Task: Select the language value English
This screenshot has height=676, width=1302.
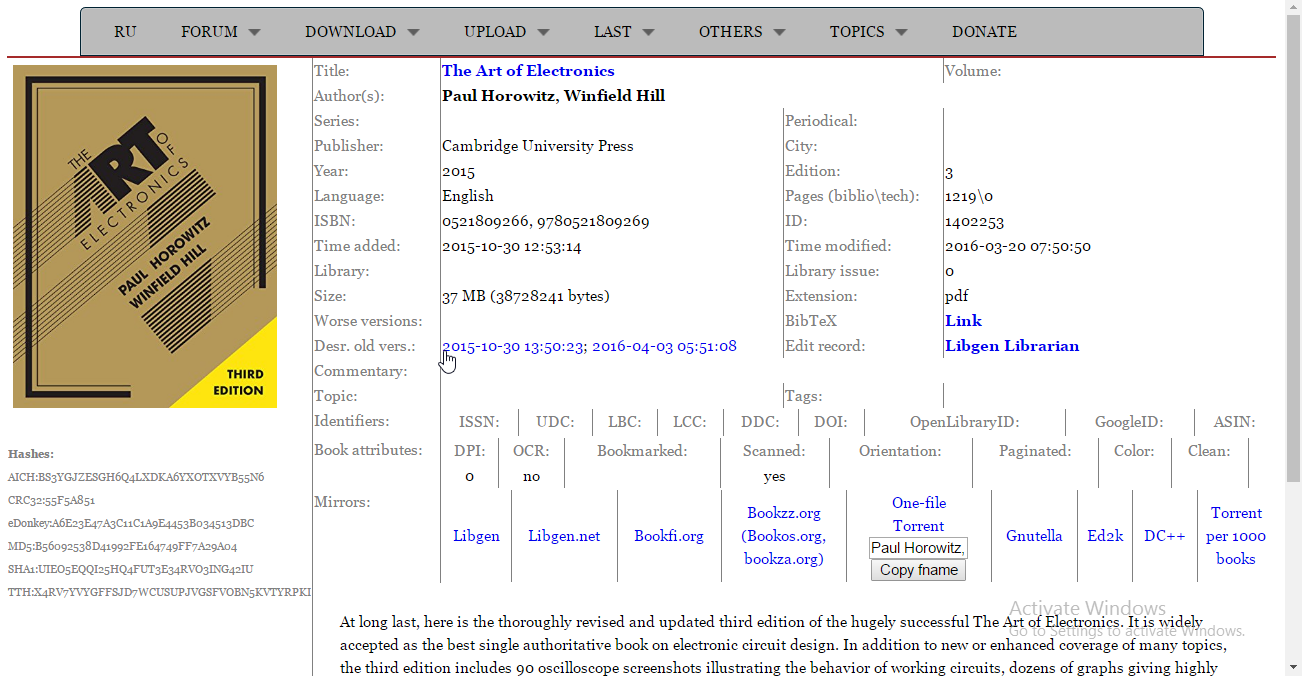Action: pos(468,196)
